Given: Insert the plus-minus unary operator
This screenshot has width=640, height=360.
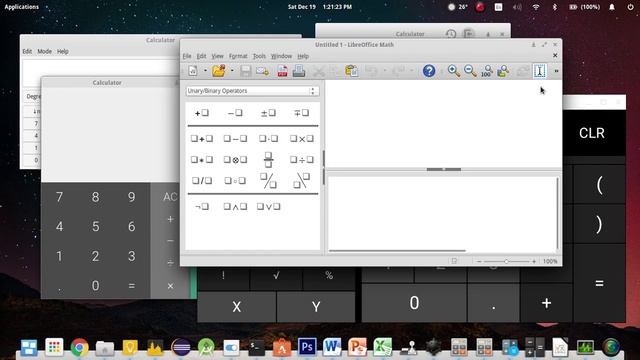Looking at the screenshot, I should point(268,113).
